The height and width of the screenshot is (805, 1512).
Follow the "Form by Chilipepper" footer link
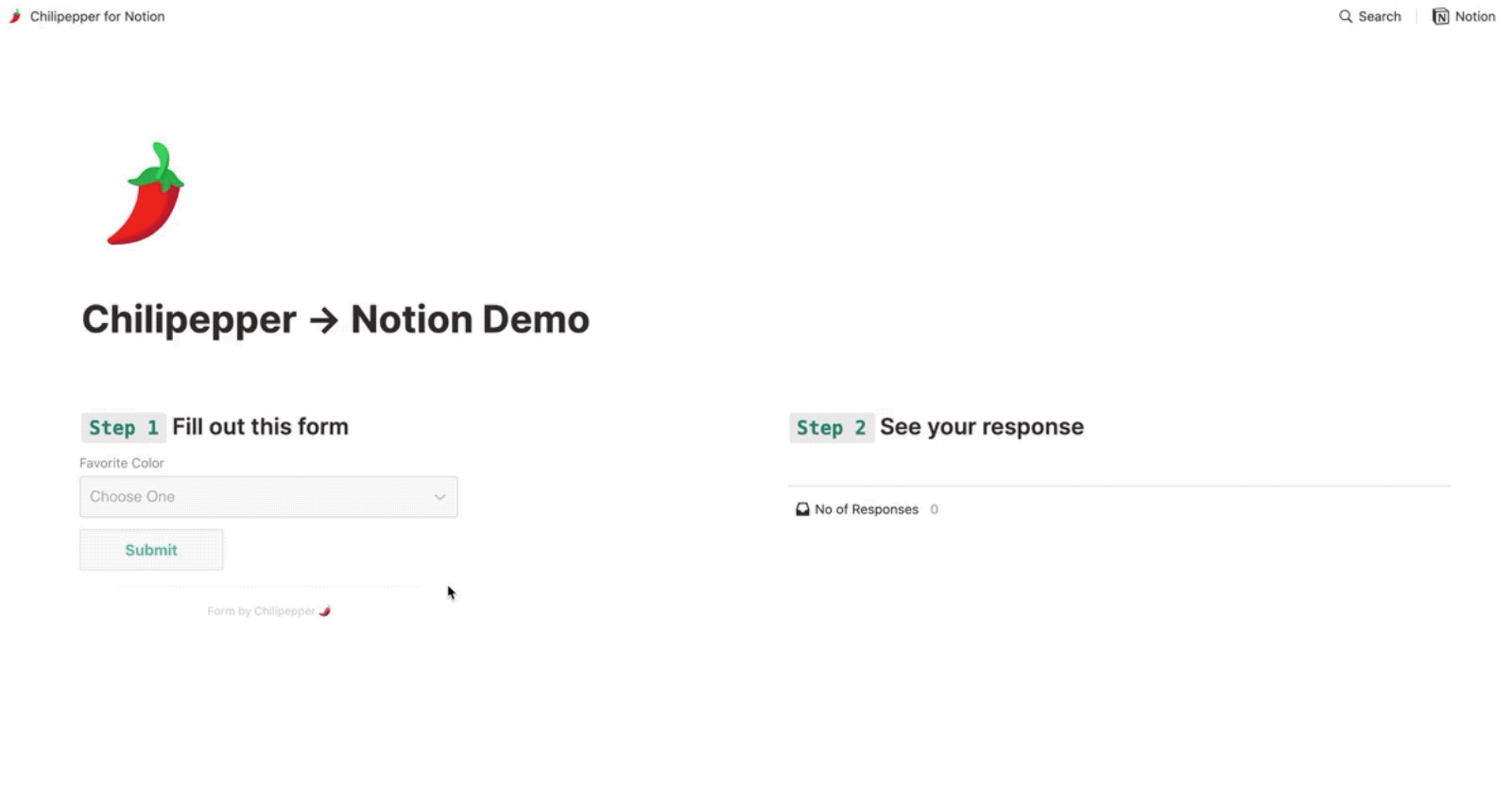click(x=261, y=611)
